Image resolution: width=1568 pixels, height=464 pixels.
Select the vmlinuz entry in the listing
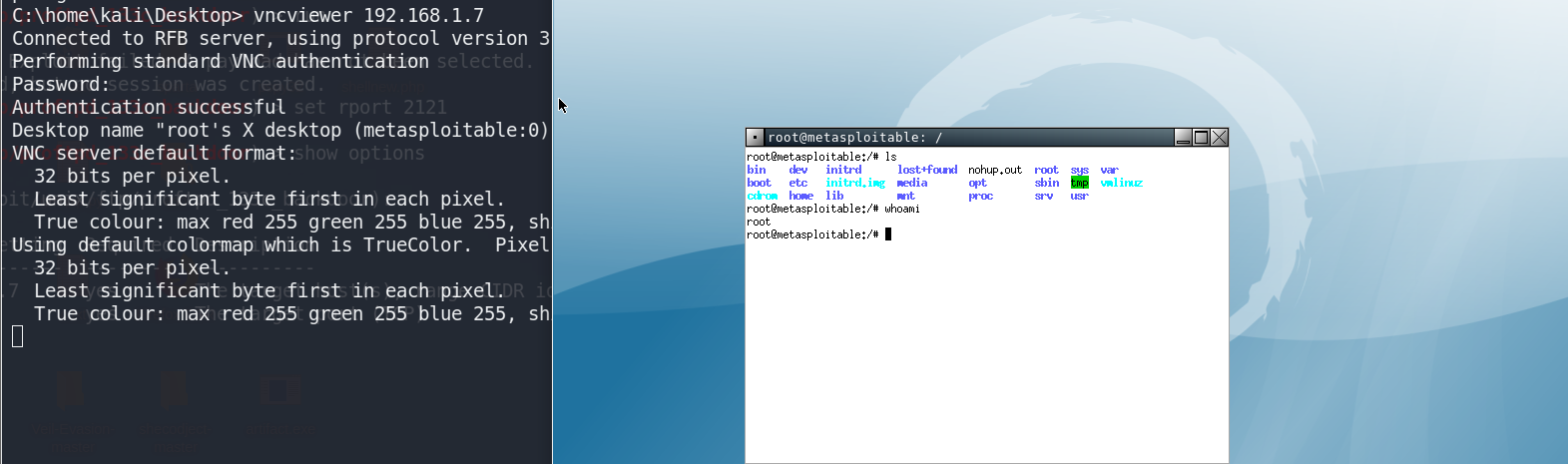click(1121, 183)
